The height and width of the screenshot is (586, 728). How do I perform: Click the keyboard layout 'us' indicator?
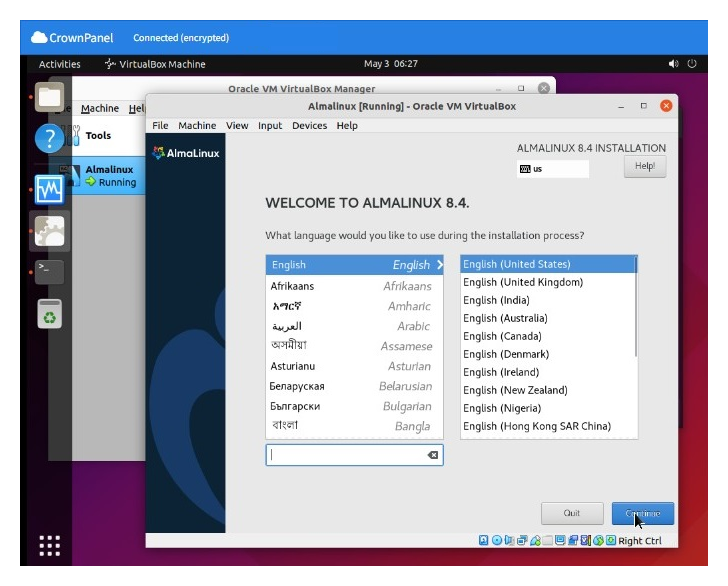tap(552, 169)
